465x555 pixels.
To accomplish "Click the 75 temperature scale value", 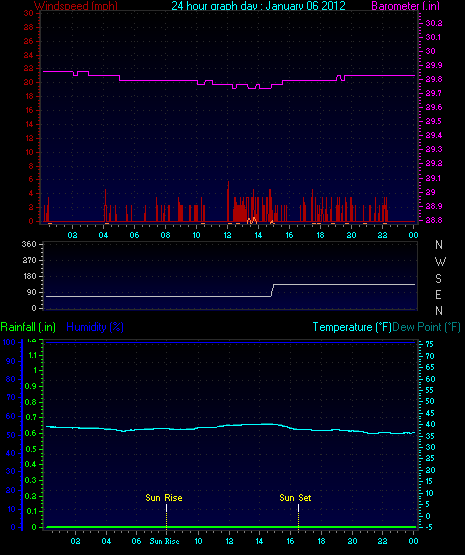I will [x=430, y=344].
